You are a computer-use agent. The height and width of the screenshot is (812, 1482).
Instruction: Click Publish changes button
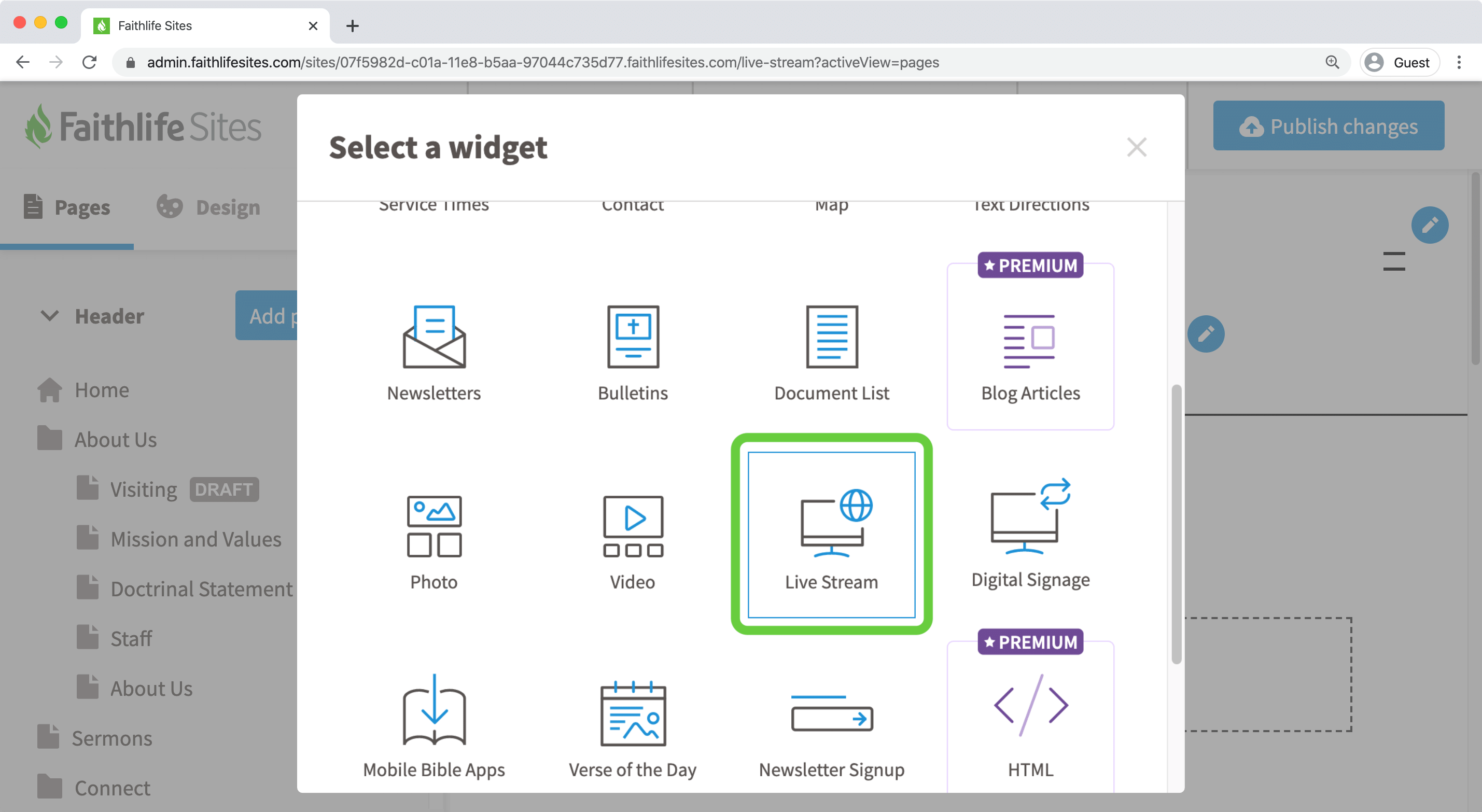click(1329, 125)
